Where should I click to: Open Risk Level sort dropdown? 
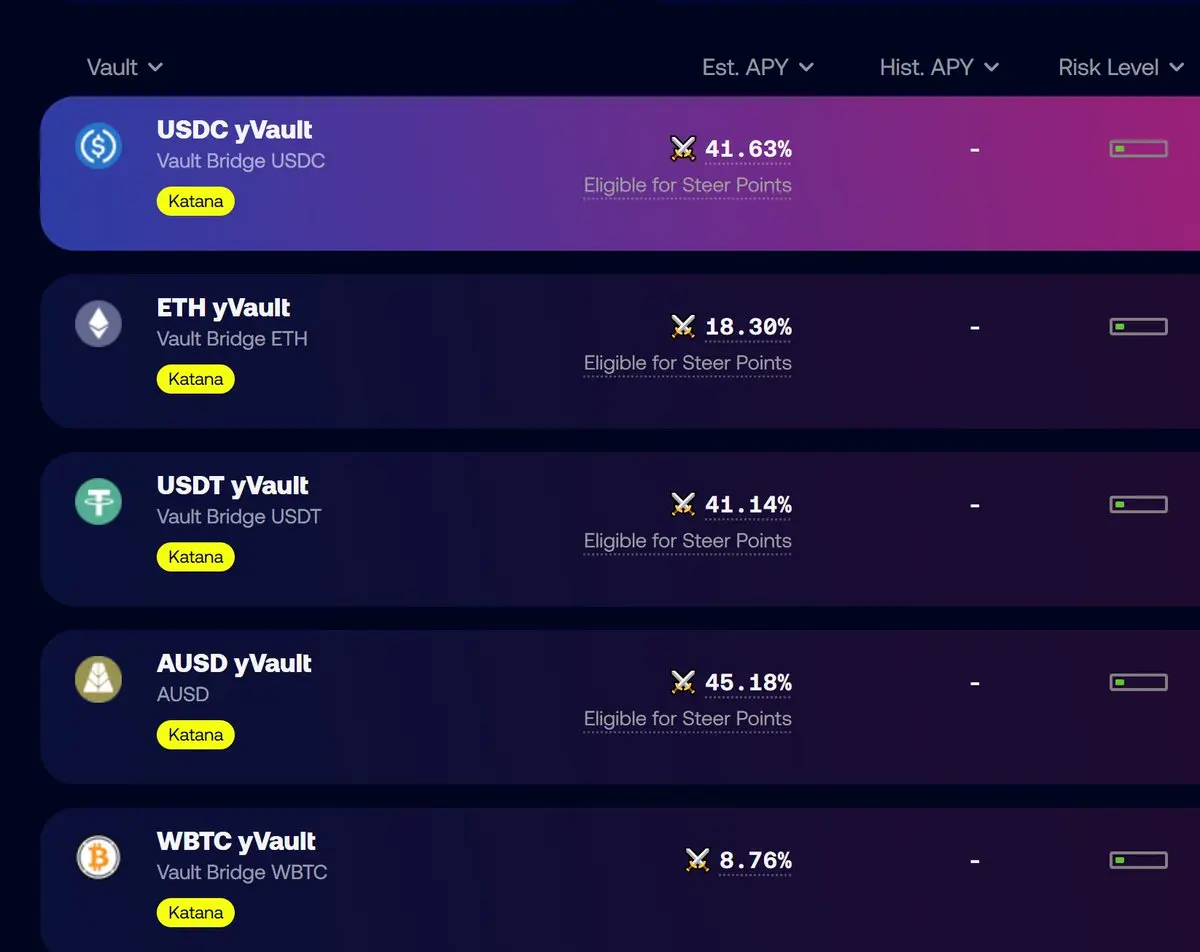(x=1120, y=67)
